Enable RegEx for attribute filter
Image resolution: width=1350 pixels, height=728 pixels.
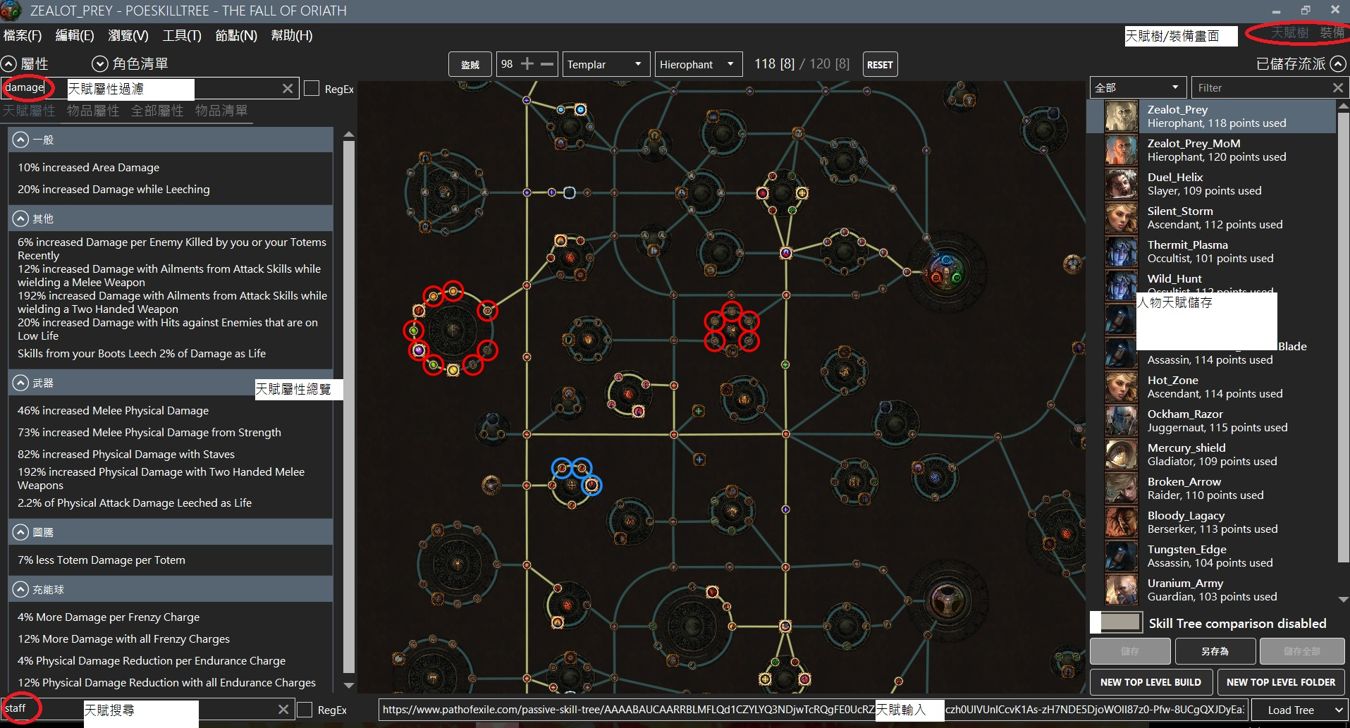(312, 89)
